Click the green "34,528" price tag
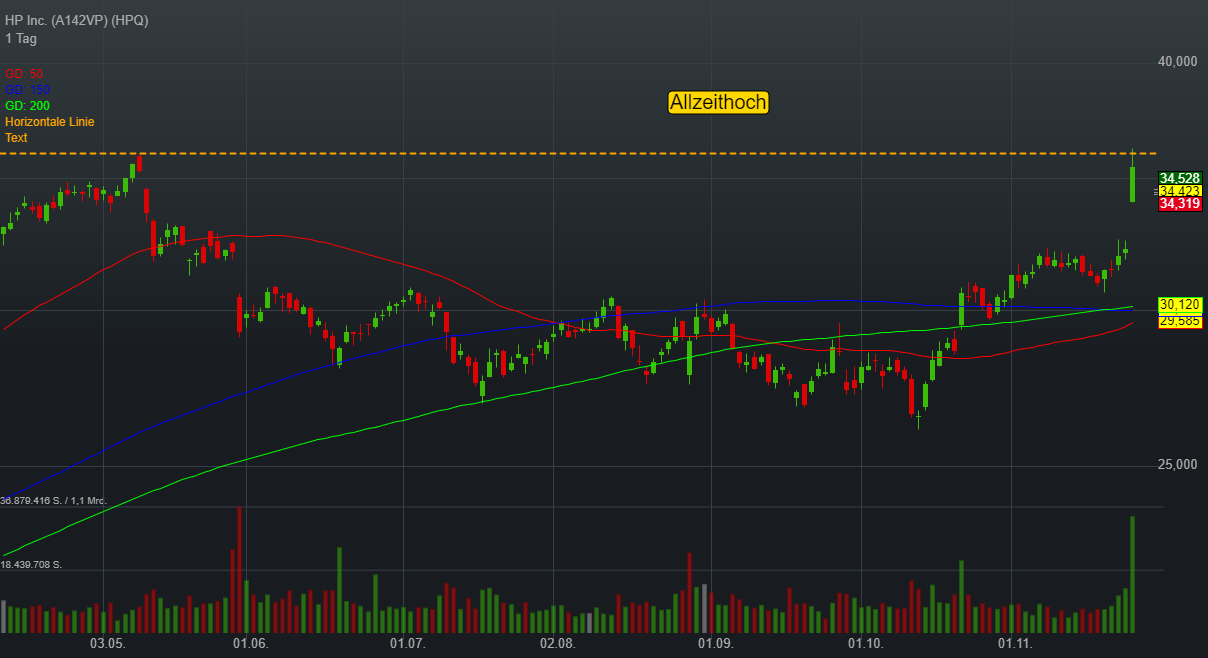This screenshot has width=1208, height=658. (x=1180, y=178)
